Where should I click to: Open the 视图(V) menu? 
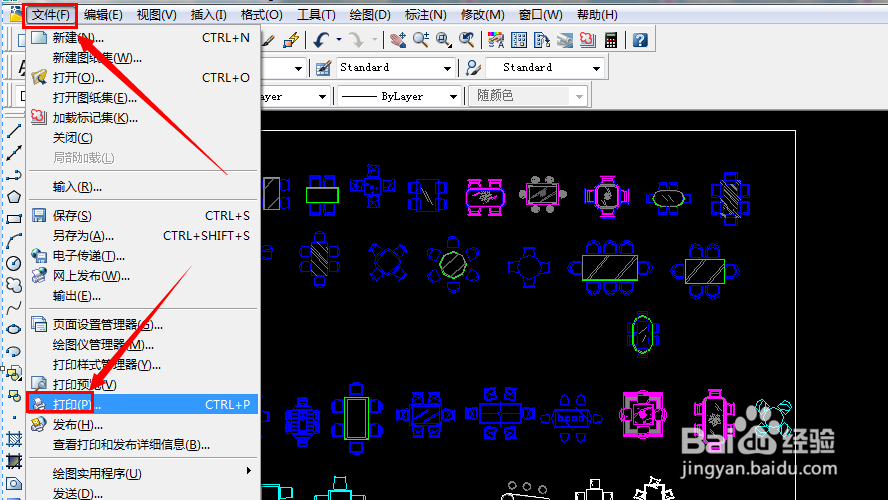pos(156,15)
